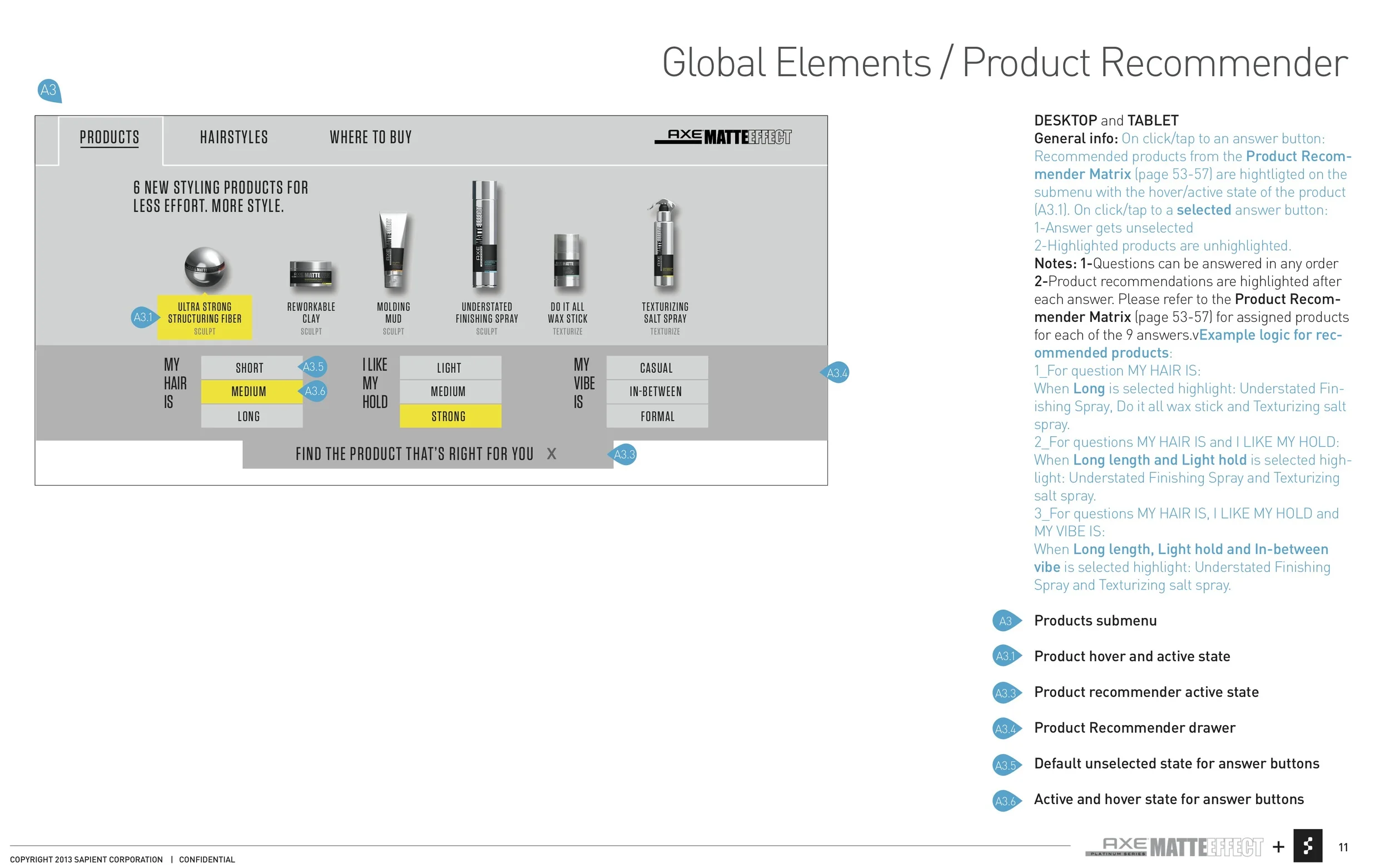The image size is (1390, 868).
Task: Open the PRODUCTS tab
Action: coord(109,137)
